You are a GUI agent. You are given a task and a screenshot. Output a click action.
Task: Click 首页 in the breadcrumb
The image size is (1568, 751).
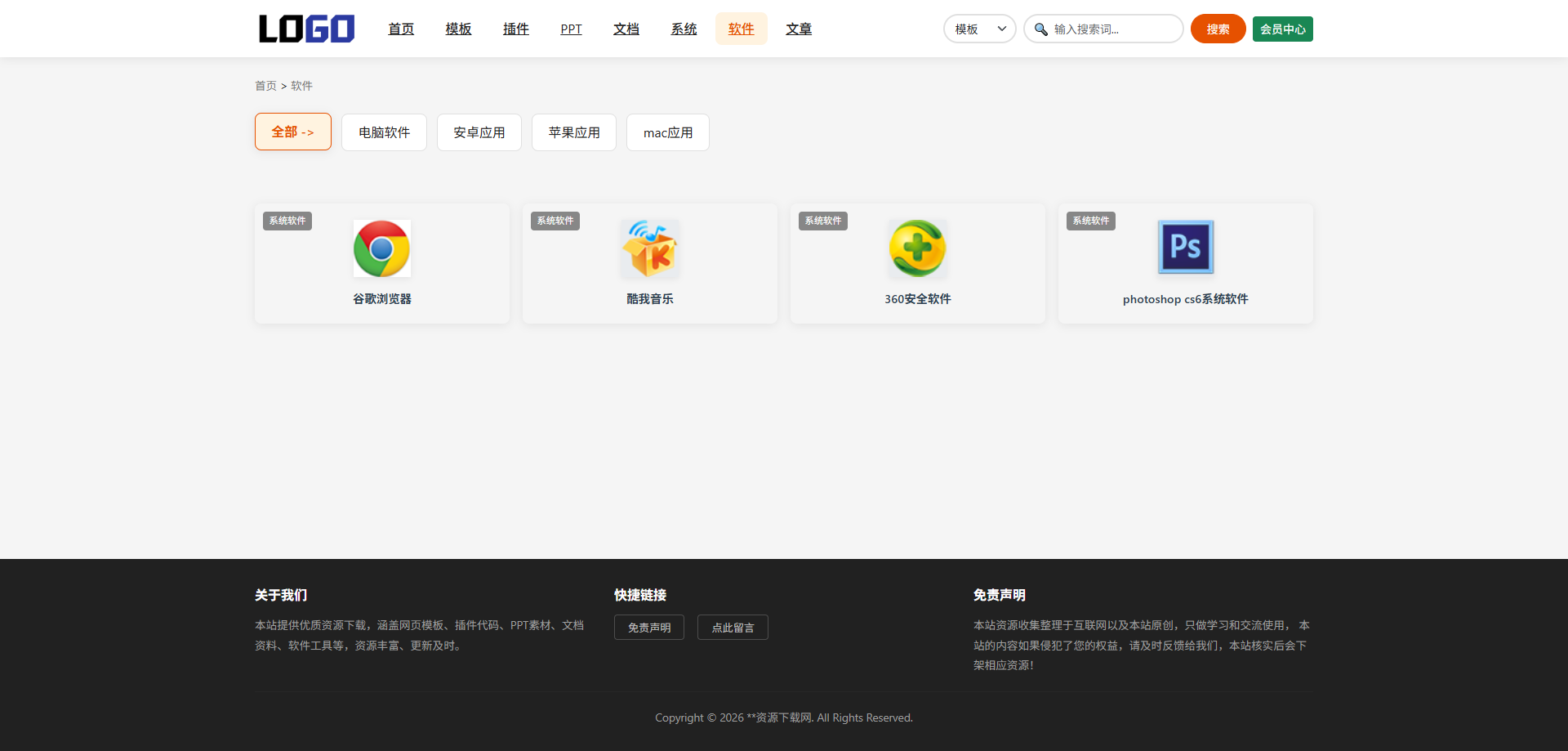265,86
